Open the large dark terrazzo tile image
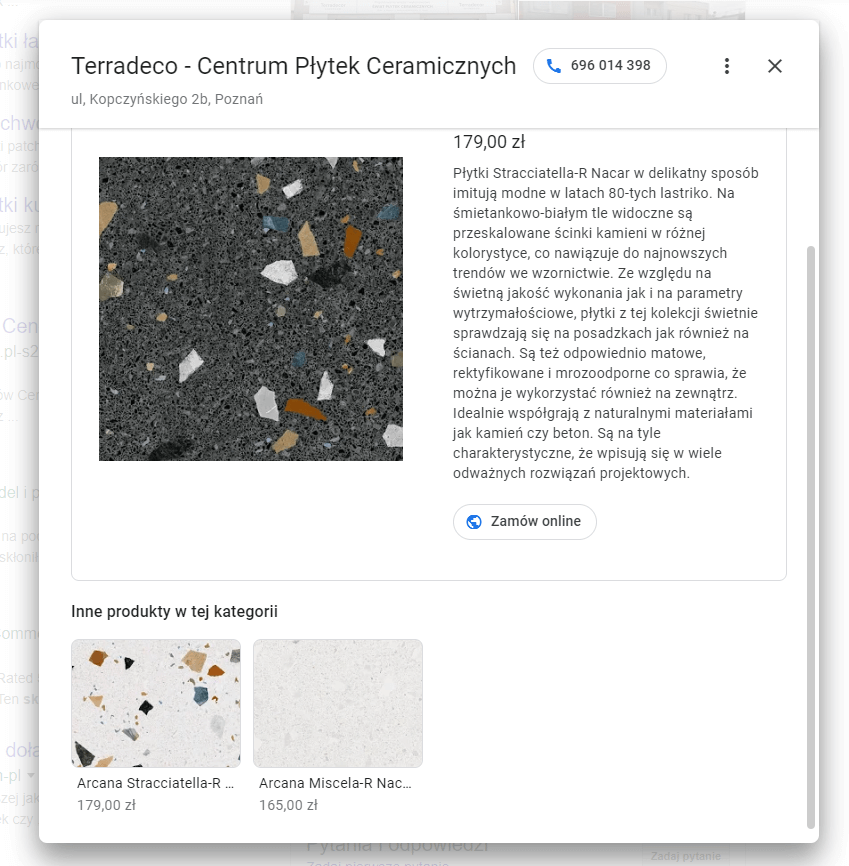The height and width of the screenshot is (866, 849). click(x=251, y=309)
